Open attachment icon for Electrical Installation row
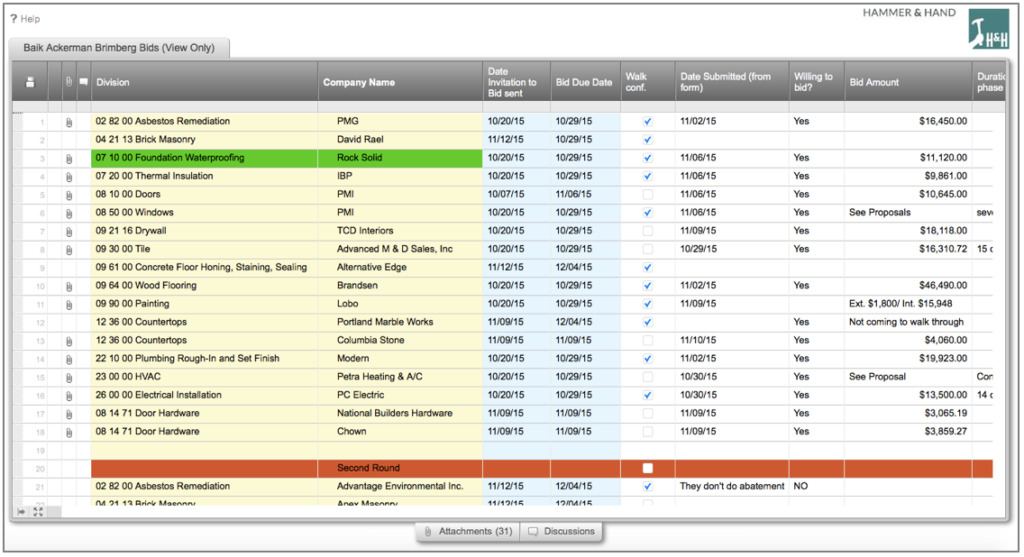 (x=69, y=396)
